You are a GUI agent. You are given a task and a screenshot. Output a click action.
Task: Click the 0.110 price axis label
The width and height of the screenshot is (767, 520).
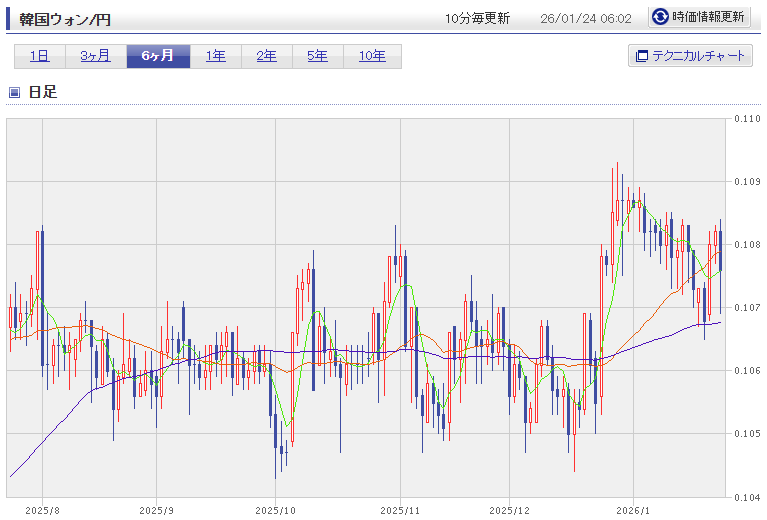[748, 119]
